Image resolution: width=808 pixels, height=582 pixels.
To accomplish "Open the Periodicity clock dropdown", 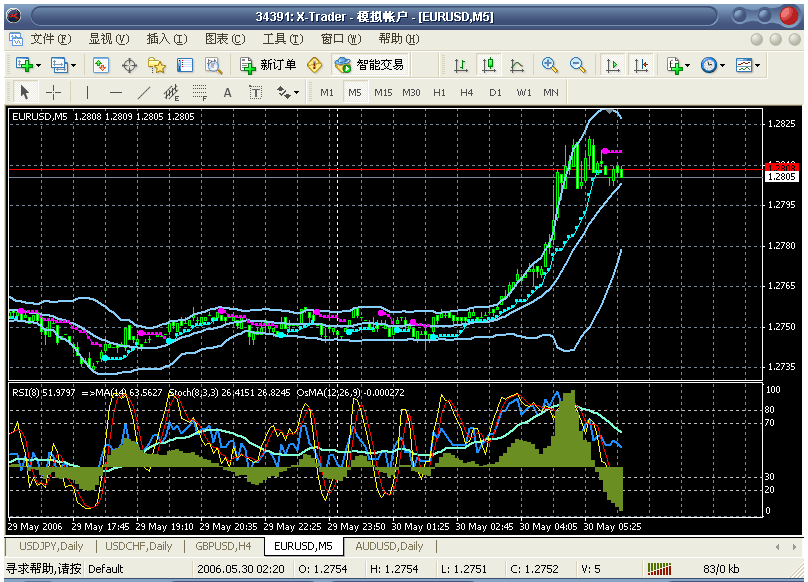I will tap(713, 65).
